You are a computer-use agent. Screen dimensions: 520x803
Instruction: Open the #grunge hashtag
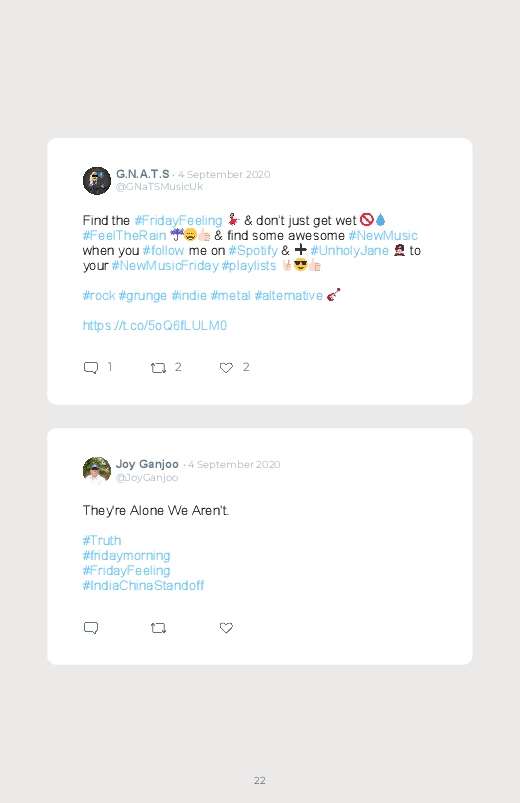(x=143, y=296)
